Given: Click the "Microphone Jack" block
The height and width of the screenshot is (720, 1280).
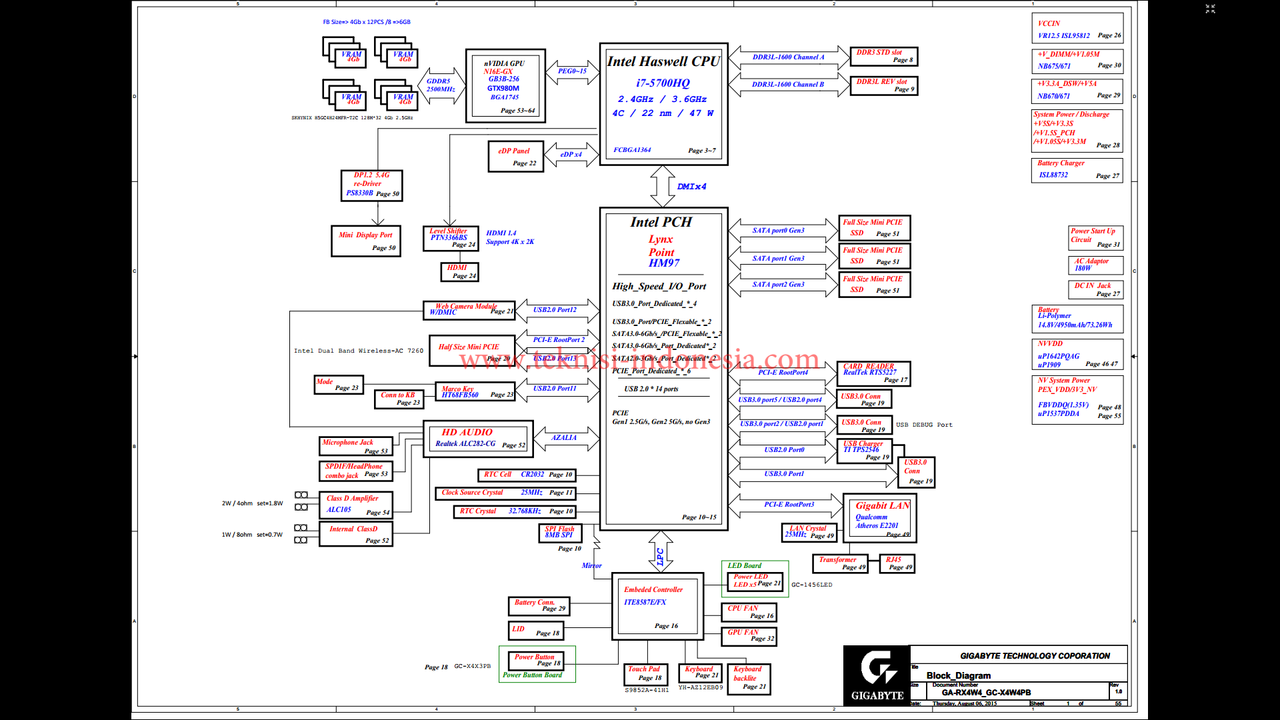Looking at the screenshot, I should point(355,446).
